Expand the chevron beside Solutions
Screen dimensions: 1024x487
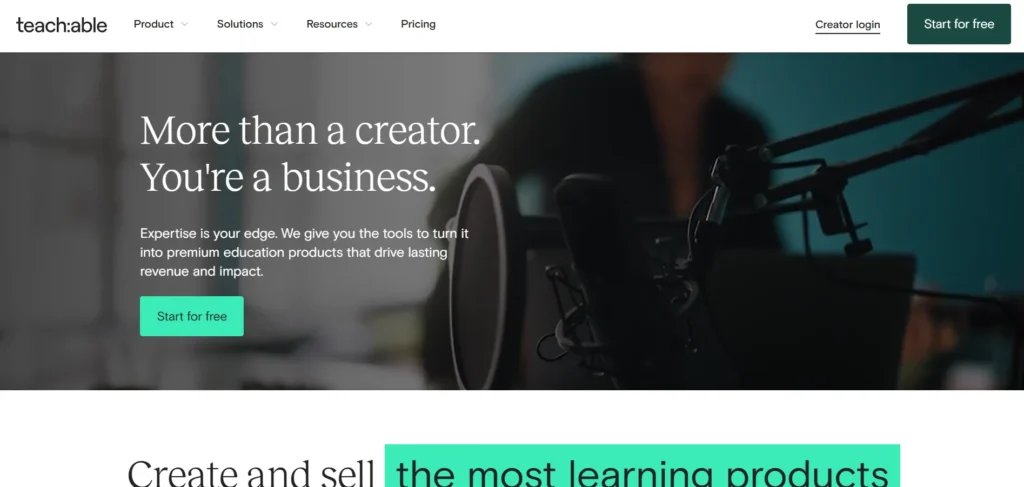coord(274,24)
